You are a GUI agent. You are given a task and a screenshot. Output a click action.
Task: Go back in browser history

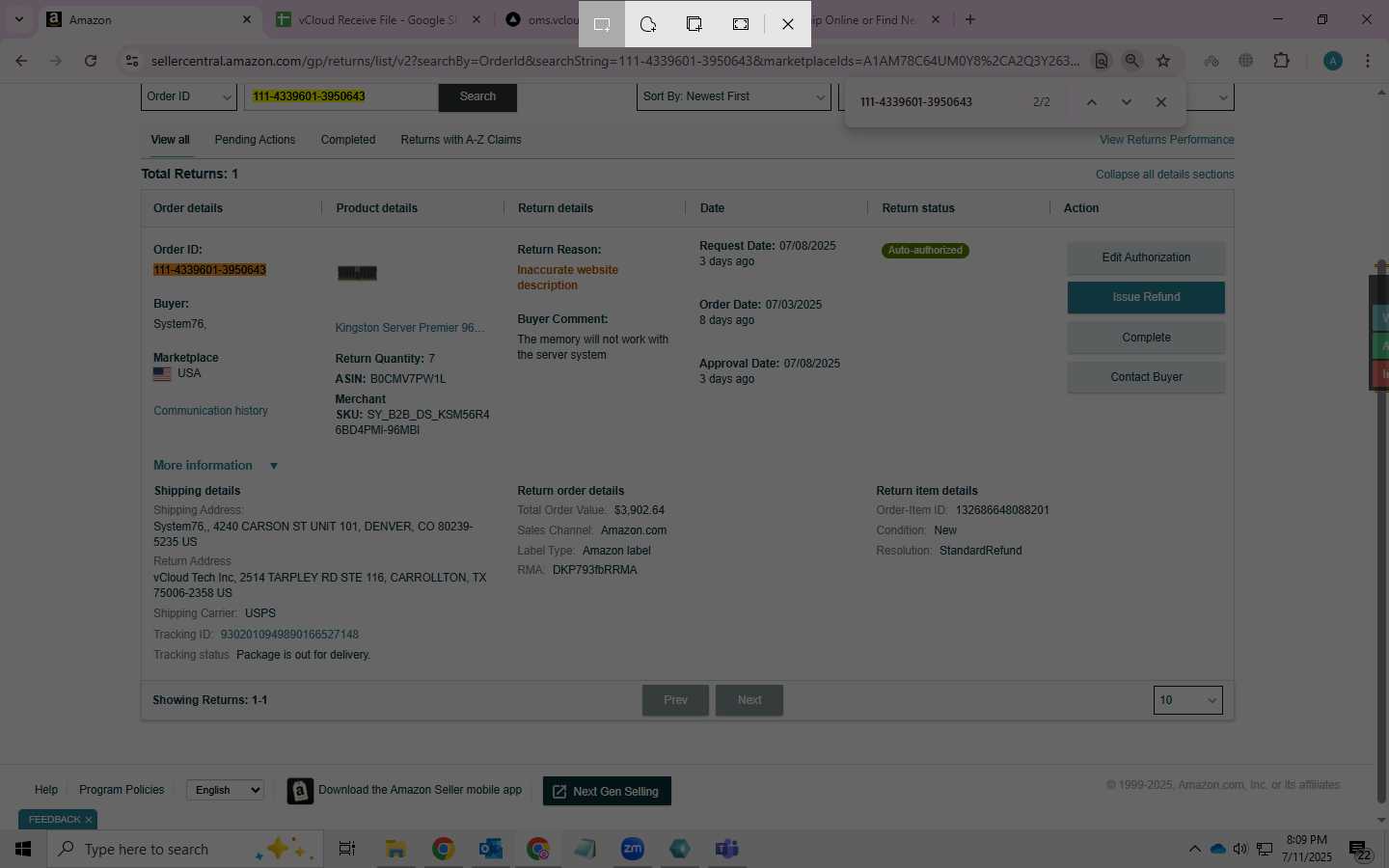(21, 61)
